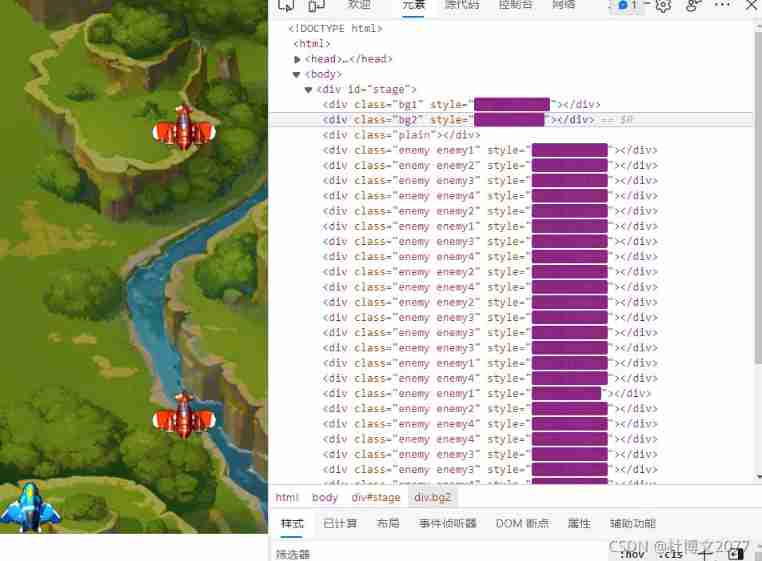The image size is (762, 561).
Task: Select the last fully visible enemy3 row
Action: click(490, 470)
